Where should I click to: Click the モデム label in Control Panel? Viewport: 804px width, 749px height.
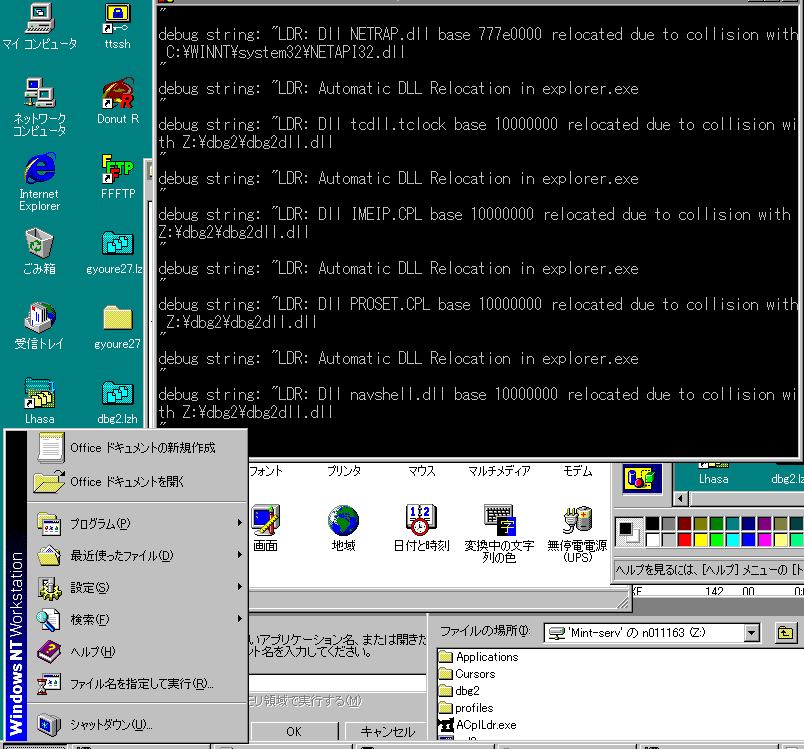(577, 471)
